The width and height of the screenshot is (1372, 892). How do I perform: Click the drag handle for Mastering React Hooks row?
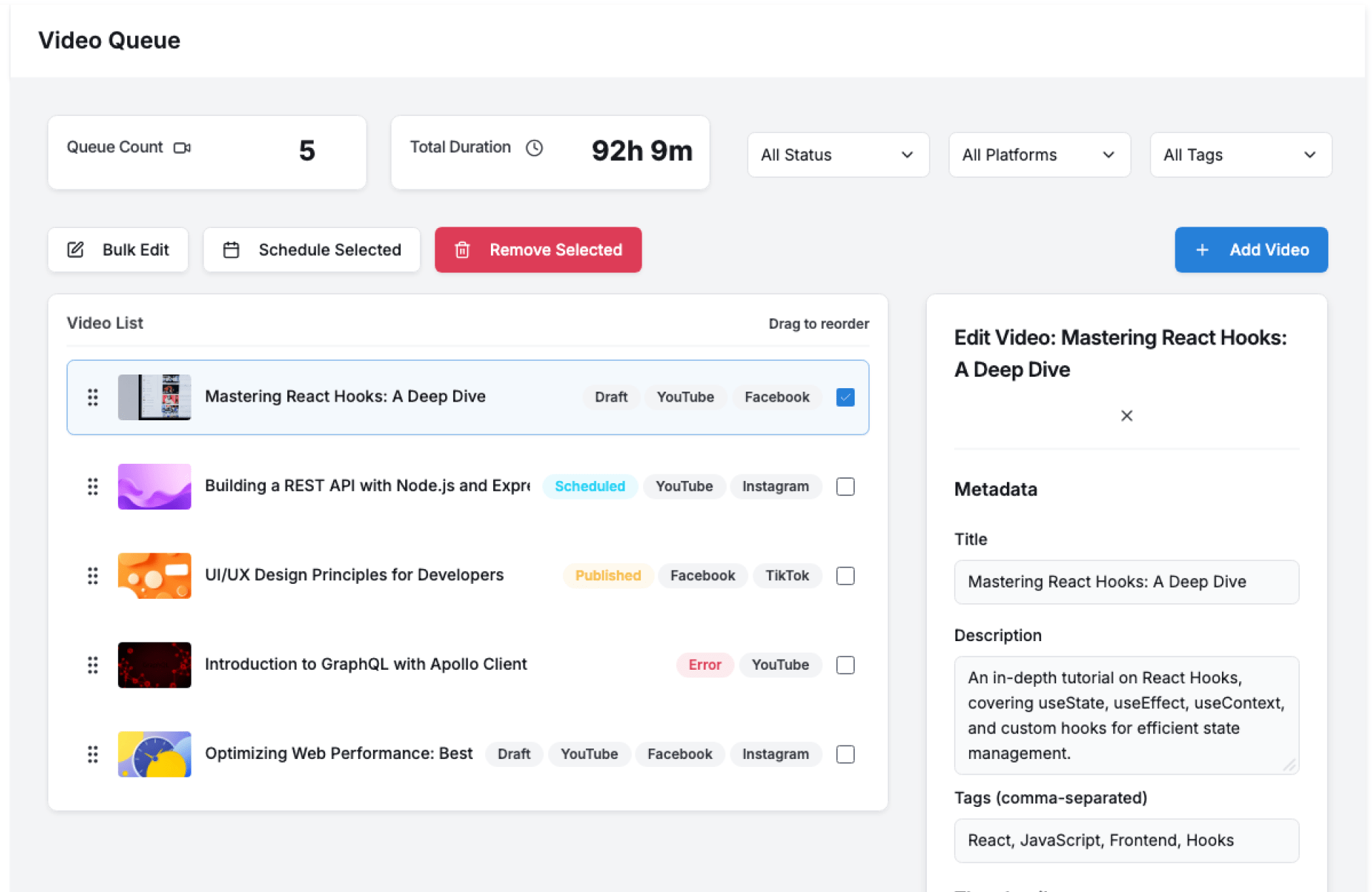coord(93,397)
